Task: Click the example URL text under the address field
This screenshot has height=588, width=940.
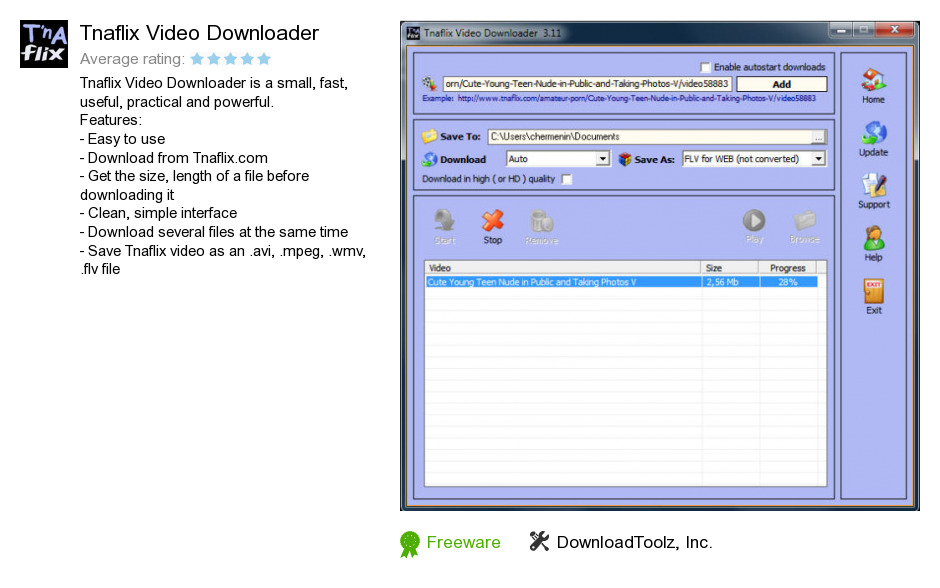Action: 619,98
